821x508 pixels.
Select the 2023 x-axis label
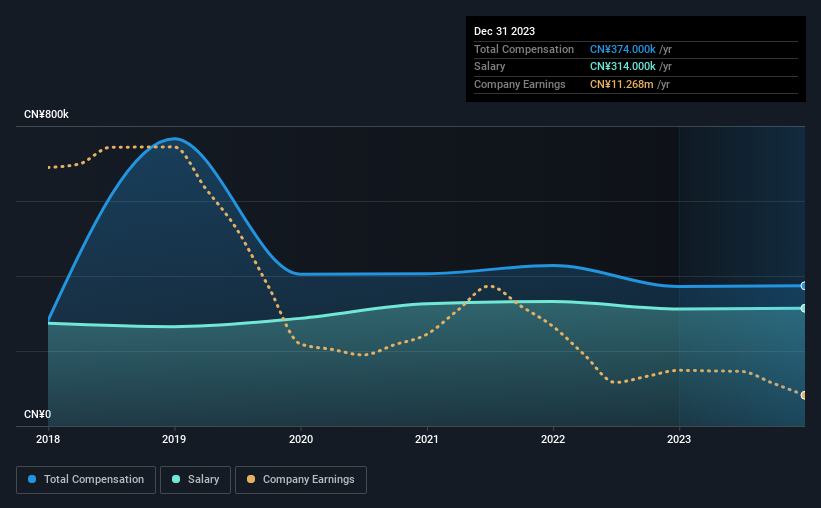click(679, 439)
